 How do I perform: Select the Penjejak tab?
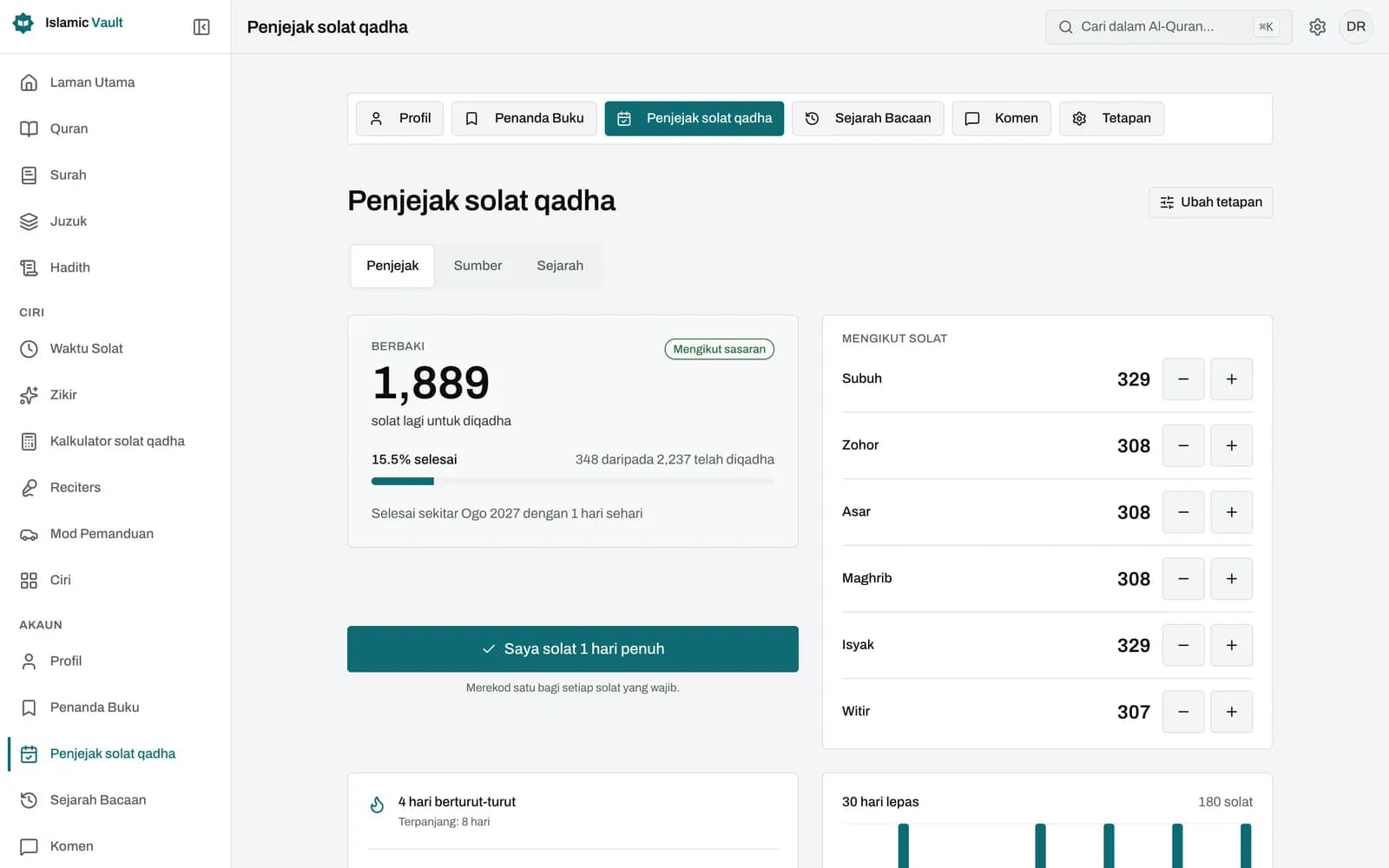392,266
